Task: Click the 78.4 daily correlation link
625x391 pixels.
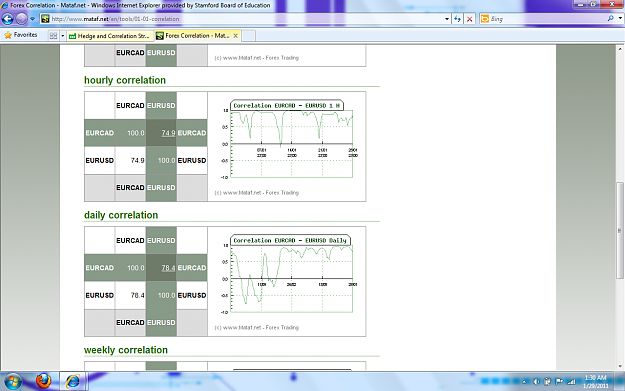Action: (168, 268)
